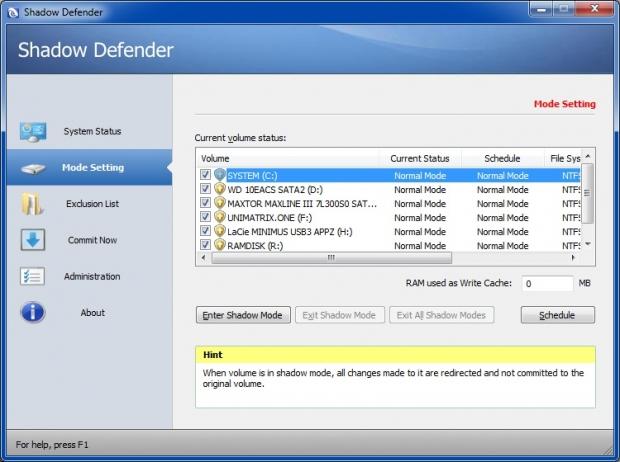Select the LaCie MINIMUS USB3 APPZ (H:) row
The image size is (620, 462).
click(x=388, y=231)
